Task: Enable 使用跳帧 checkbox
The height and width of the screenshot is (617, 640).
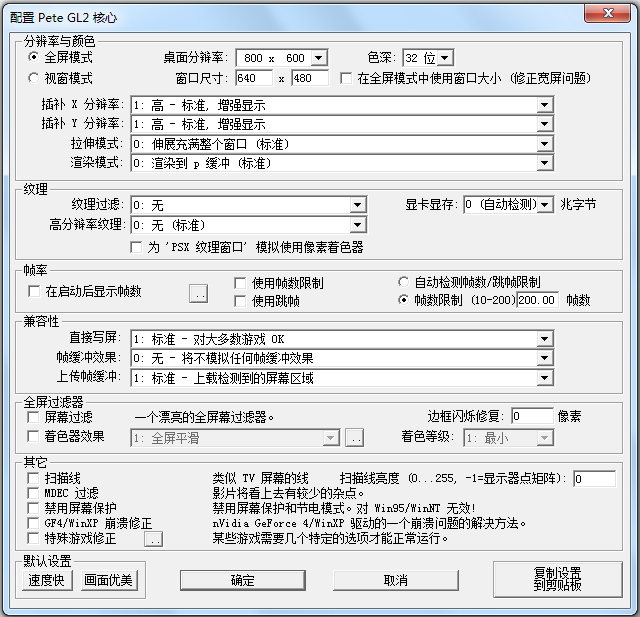Action: tap(240, 301)
